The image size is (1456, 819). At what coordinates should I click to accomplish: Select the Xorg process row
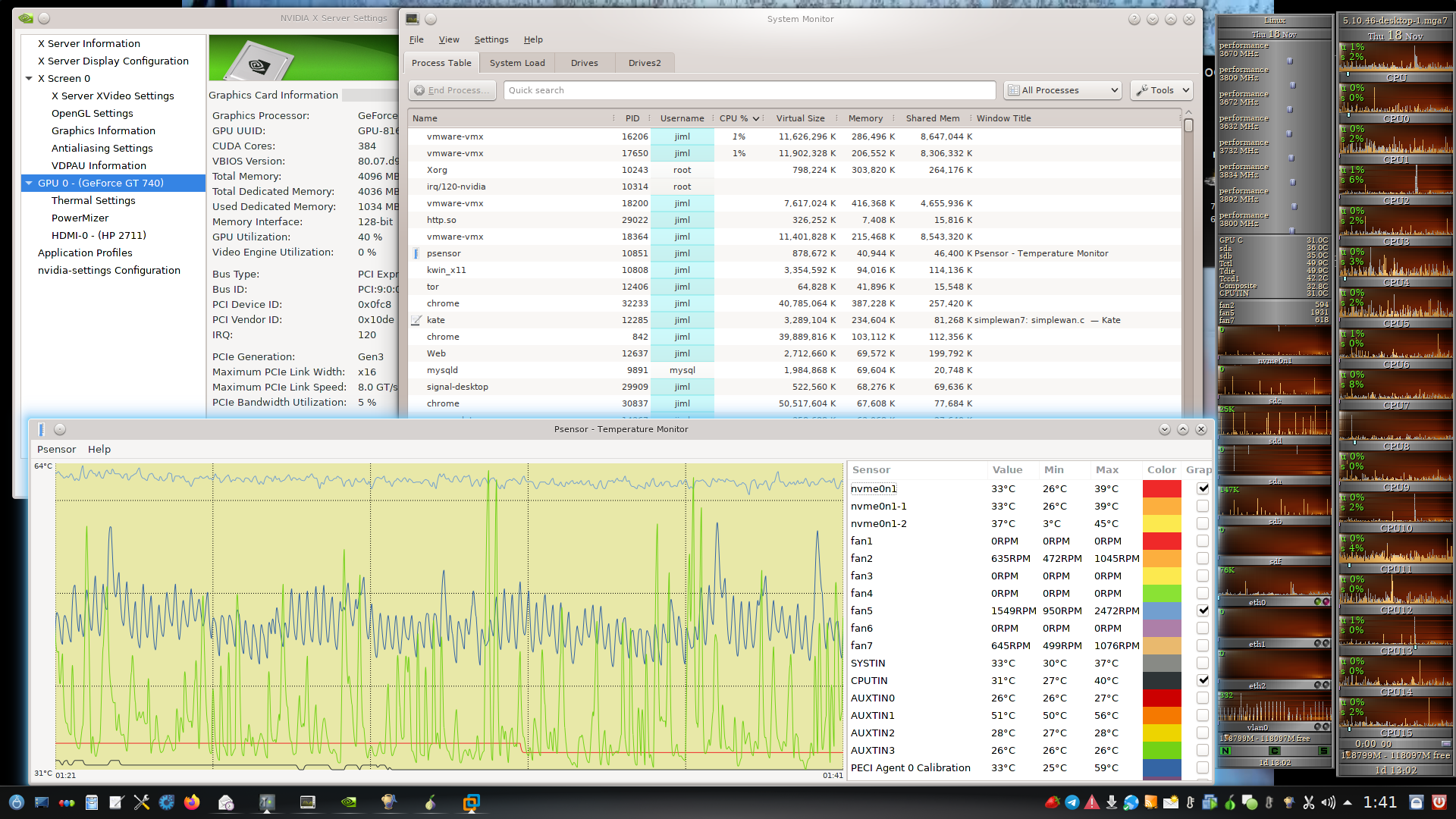(794, 170)
